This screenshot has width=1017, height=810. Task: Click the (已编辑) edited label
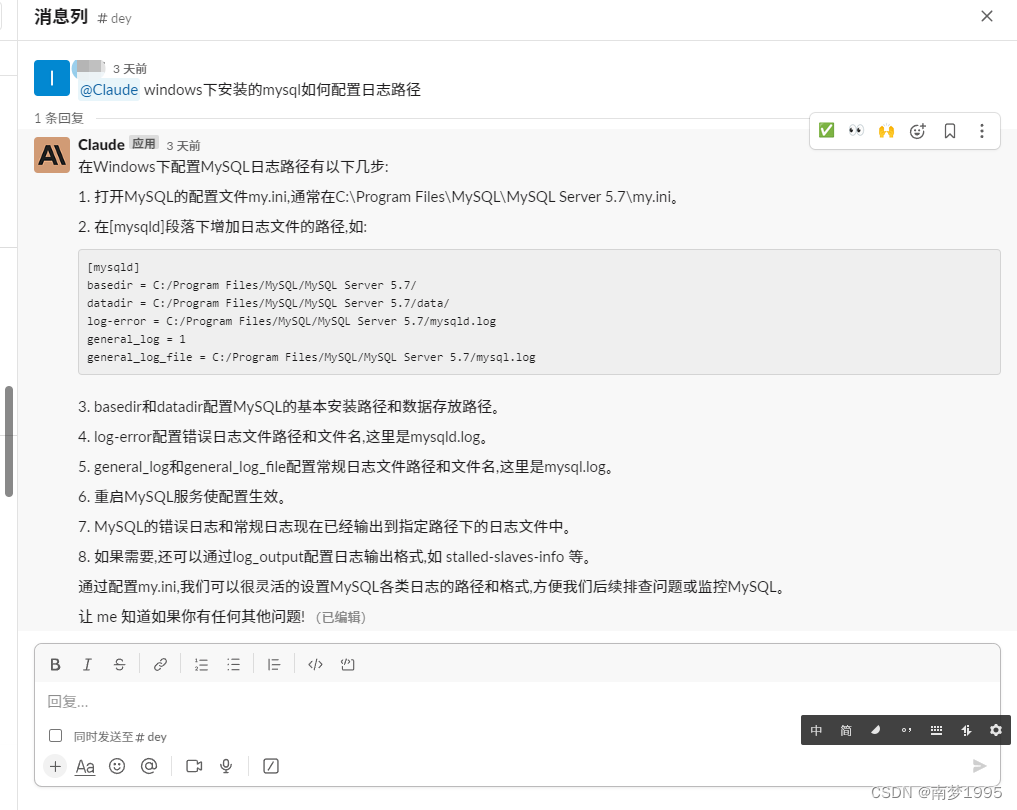(x=341, y=617)
